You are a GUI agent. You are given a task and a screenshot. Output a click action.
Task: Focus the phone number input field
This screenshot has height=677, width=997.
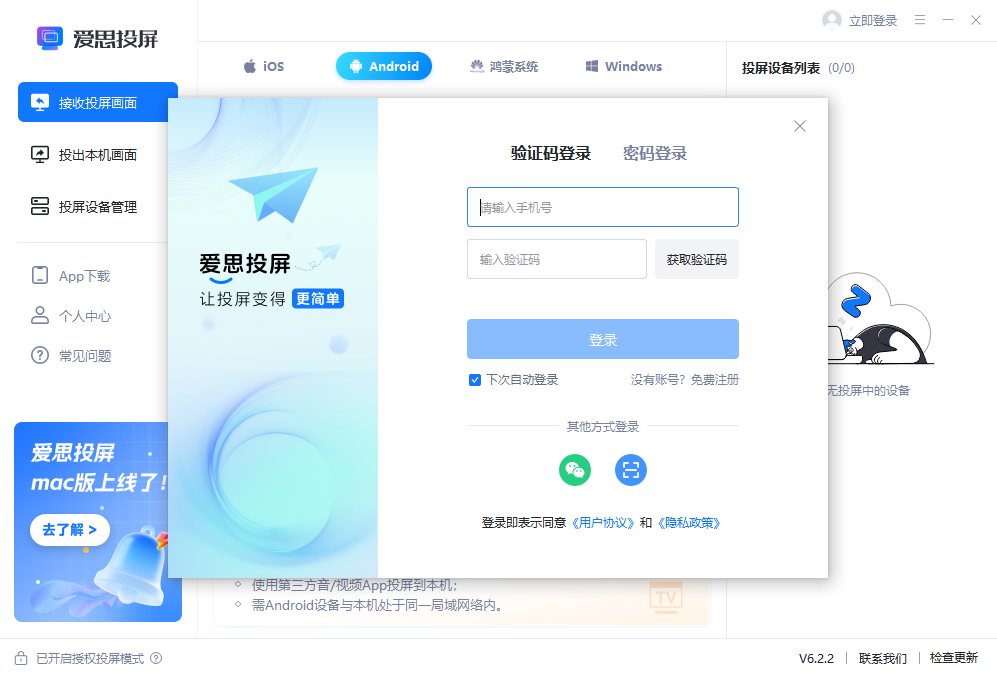click(603, 207)
